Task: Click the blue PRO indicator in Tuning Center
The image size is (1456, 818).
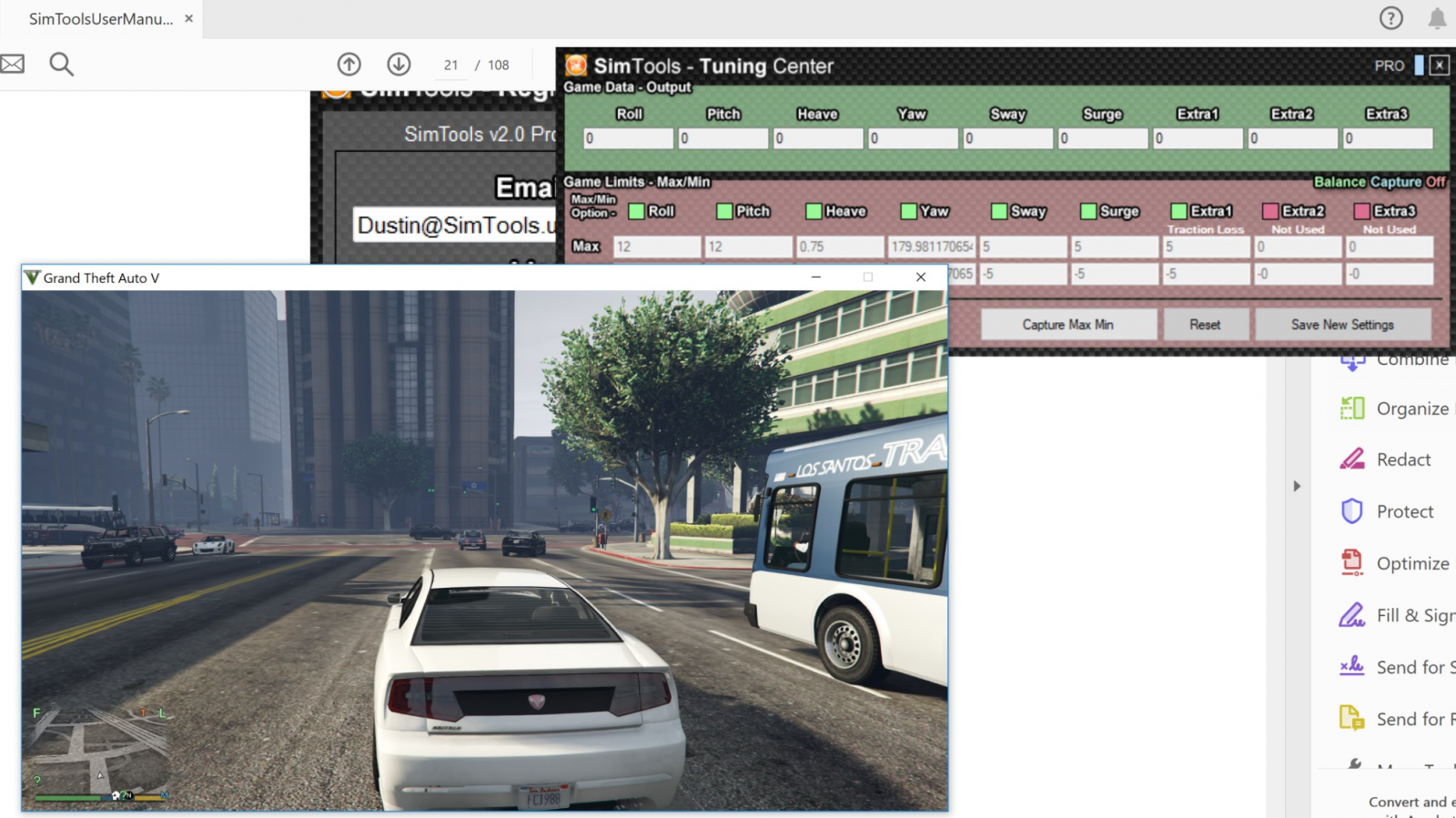Action: 1419,66
